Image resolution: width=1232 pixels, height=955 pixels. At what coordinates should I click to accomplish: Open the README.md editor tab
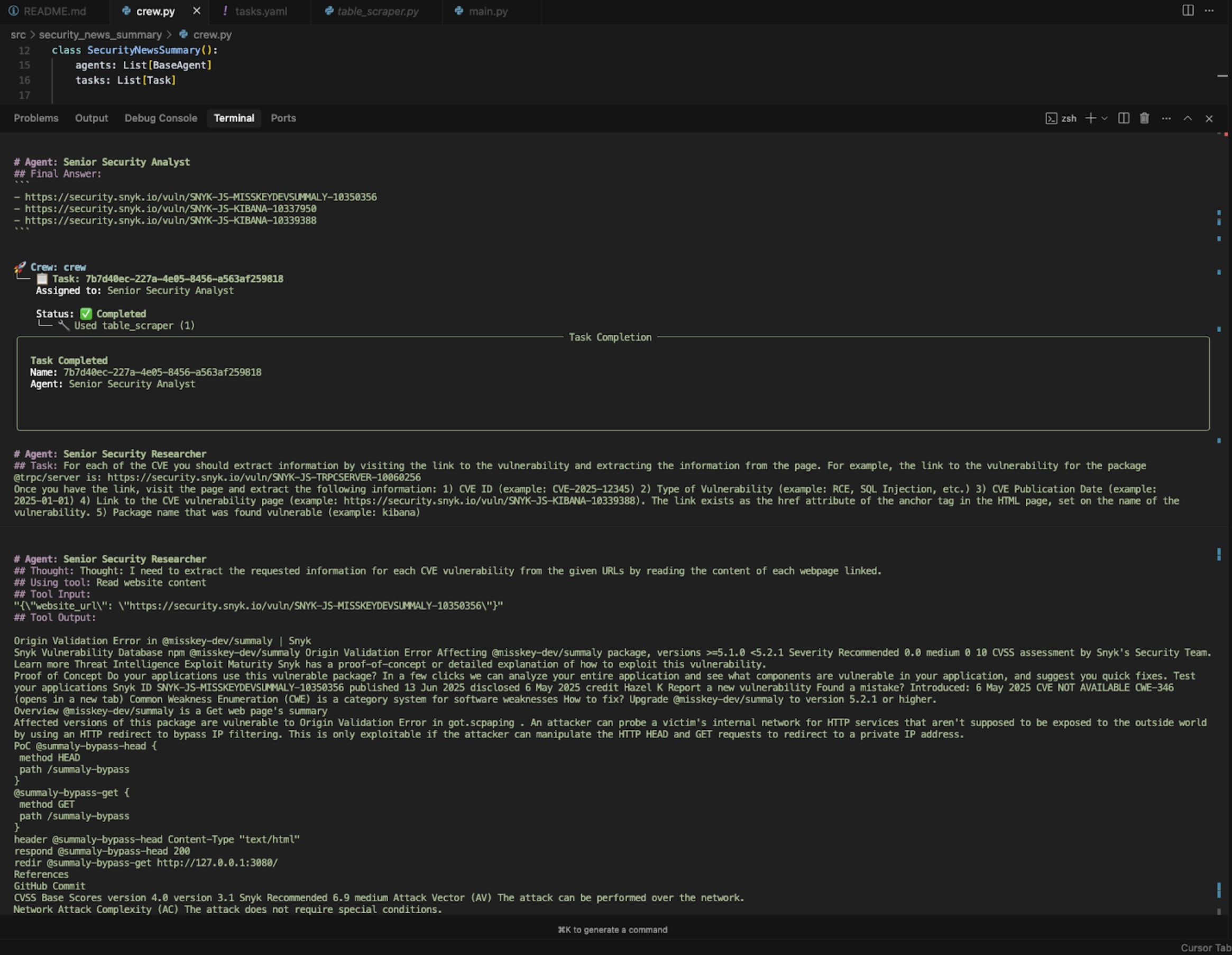coord(48,11)
